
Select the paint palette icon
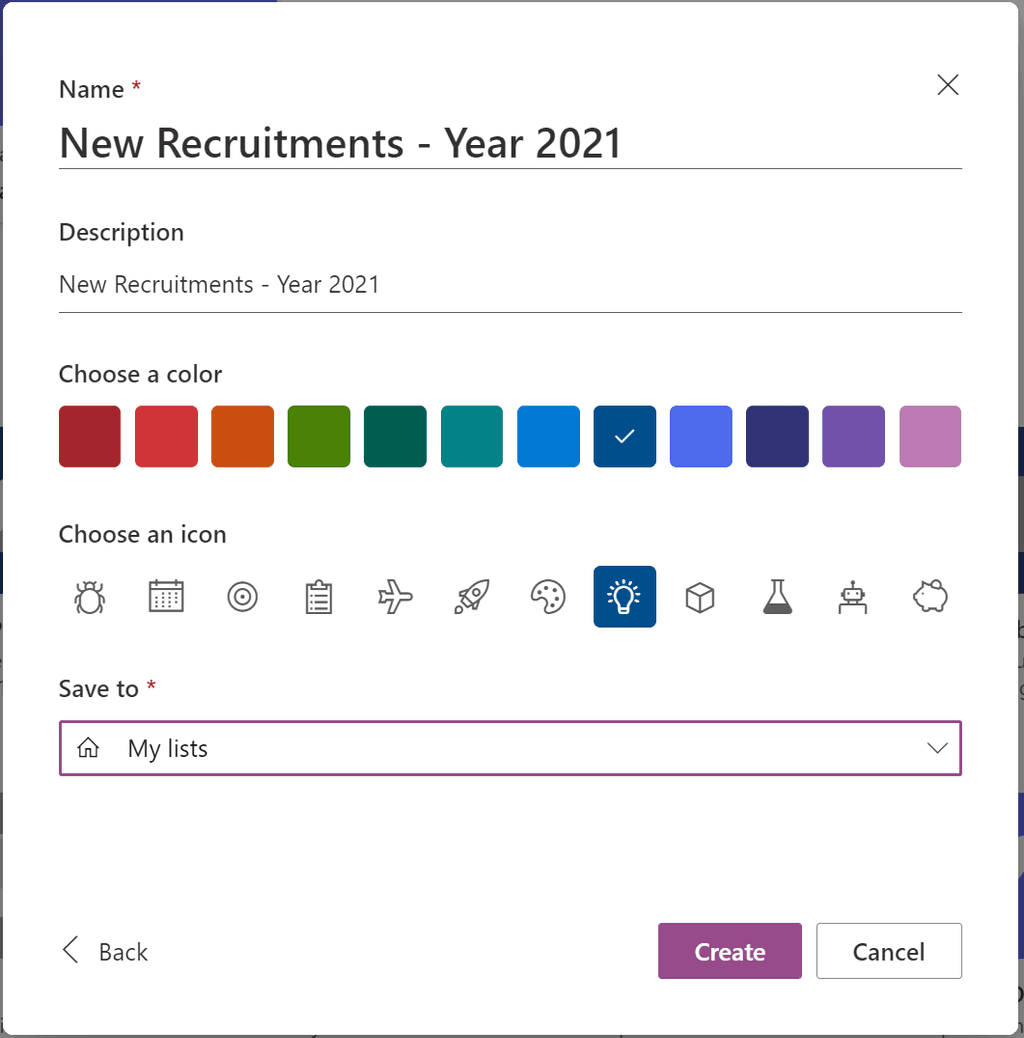pos(548,597)
